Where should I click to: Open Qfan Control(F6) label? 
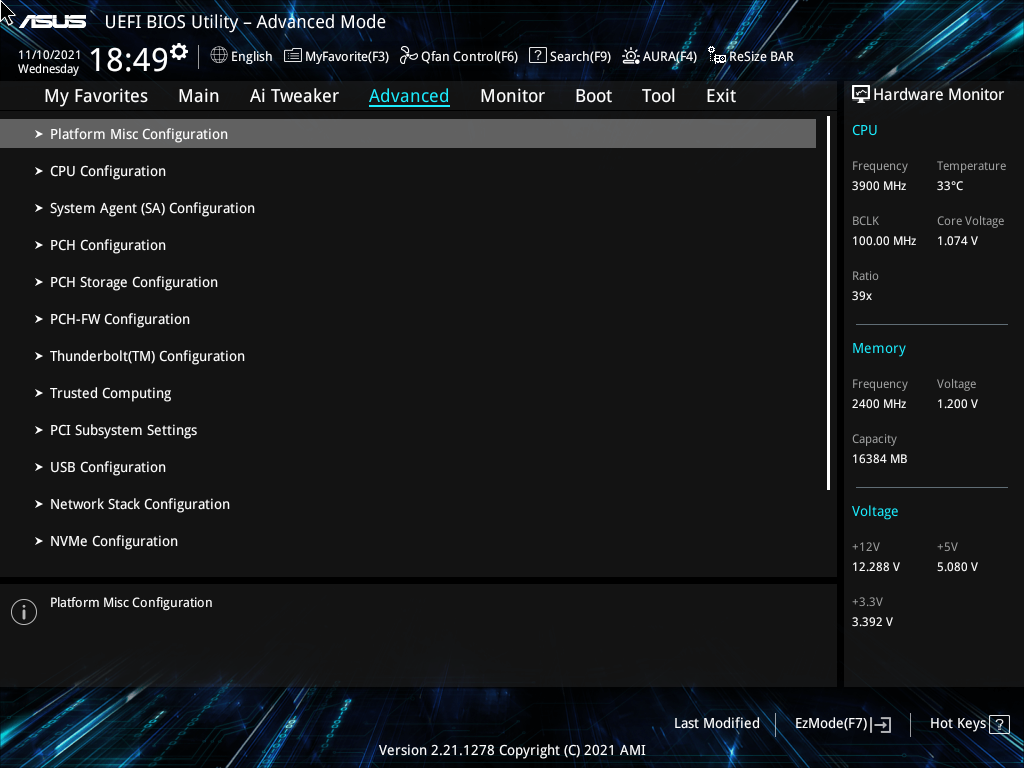pyautogui.click(x=470, y=57)
